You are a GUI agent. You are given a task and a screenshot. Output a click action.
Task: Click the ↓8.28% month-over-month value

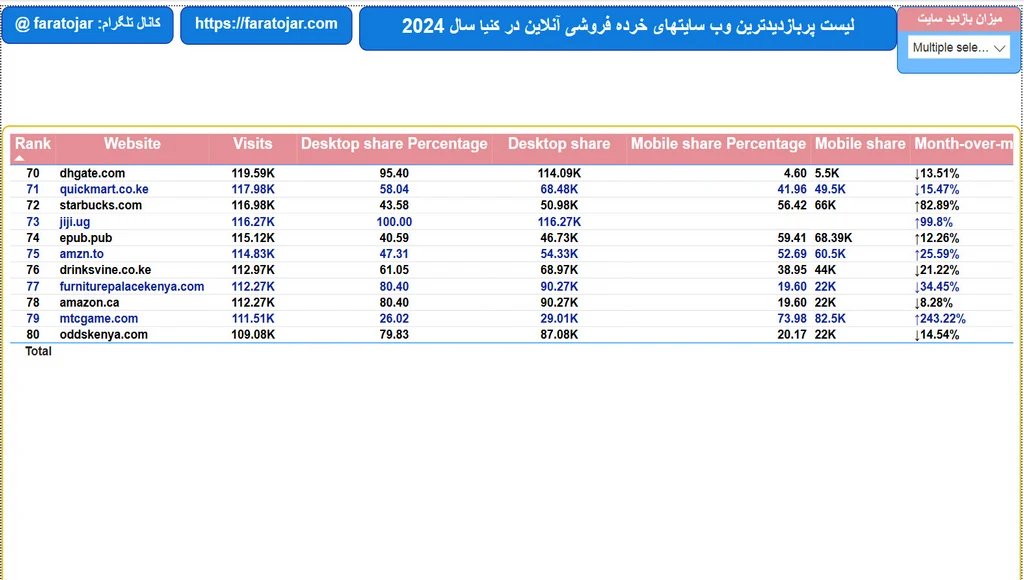point(933,302)
